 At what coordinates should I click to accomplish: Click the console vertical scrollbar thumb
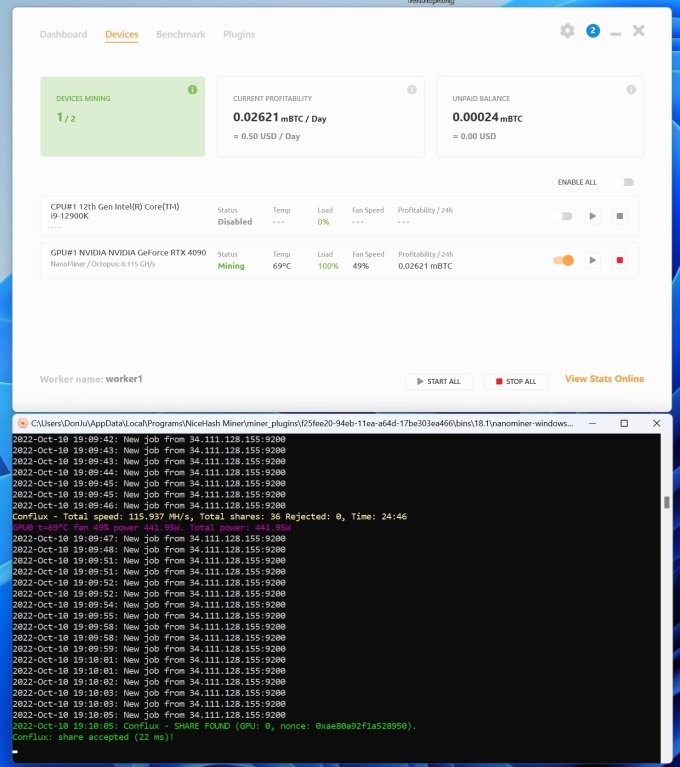[x=666, y=502]
